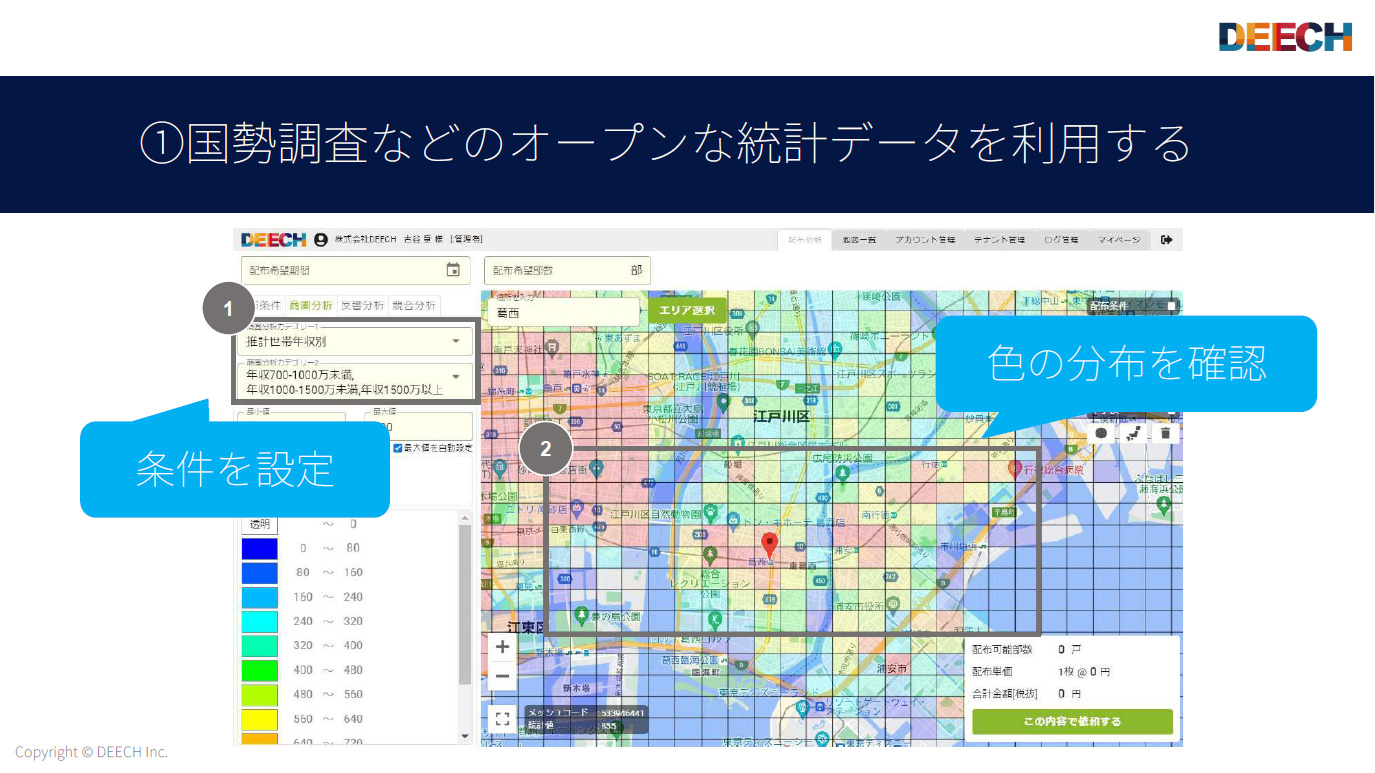Screen dimensions: 1375x773
Task: Click the Japan map icon button
Action: pos(1133,433)
